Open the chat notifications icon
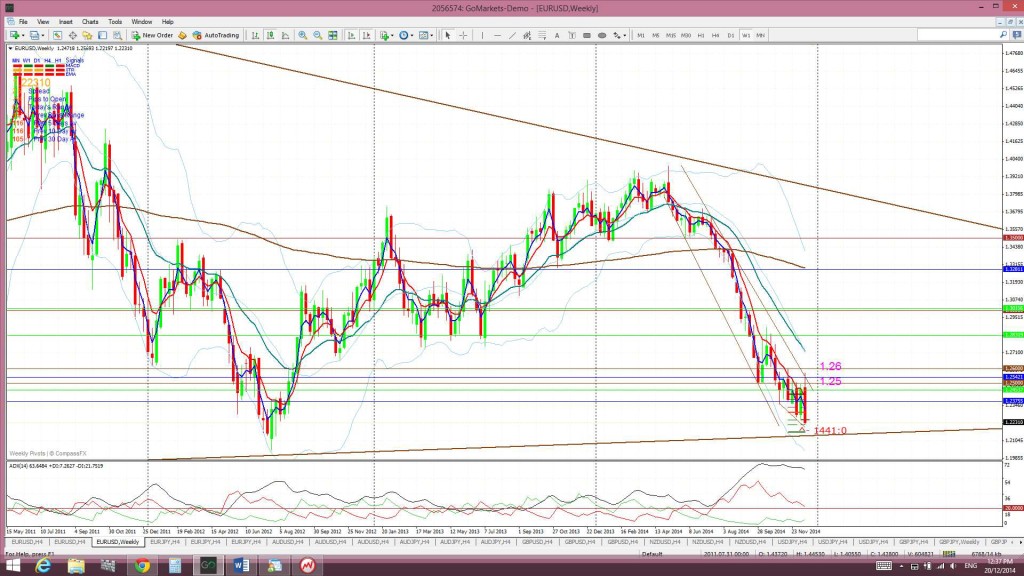 (1017, 35)
